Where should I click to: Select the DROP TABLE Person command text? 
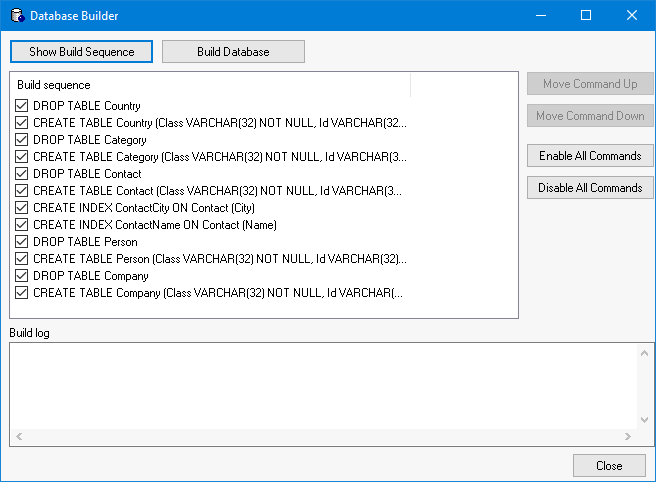tap(85, 242)
